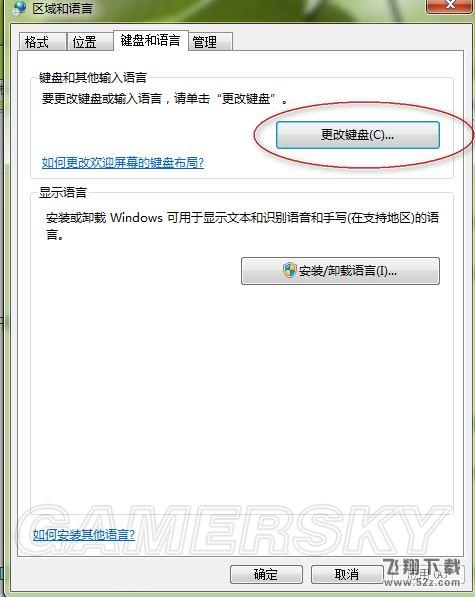Click the shield icon on the install/uninstall languages button
Viewport: 475px width, 597px height.
[290, 270]
